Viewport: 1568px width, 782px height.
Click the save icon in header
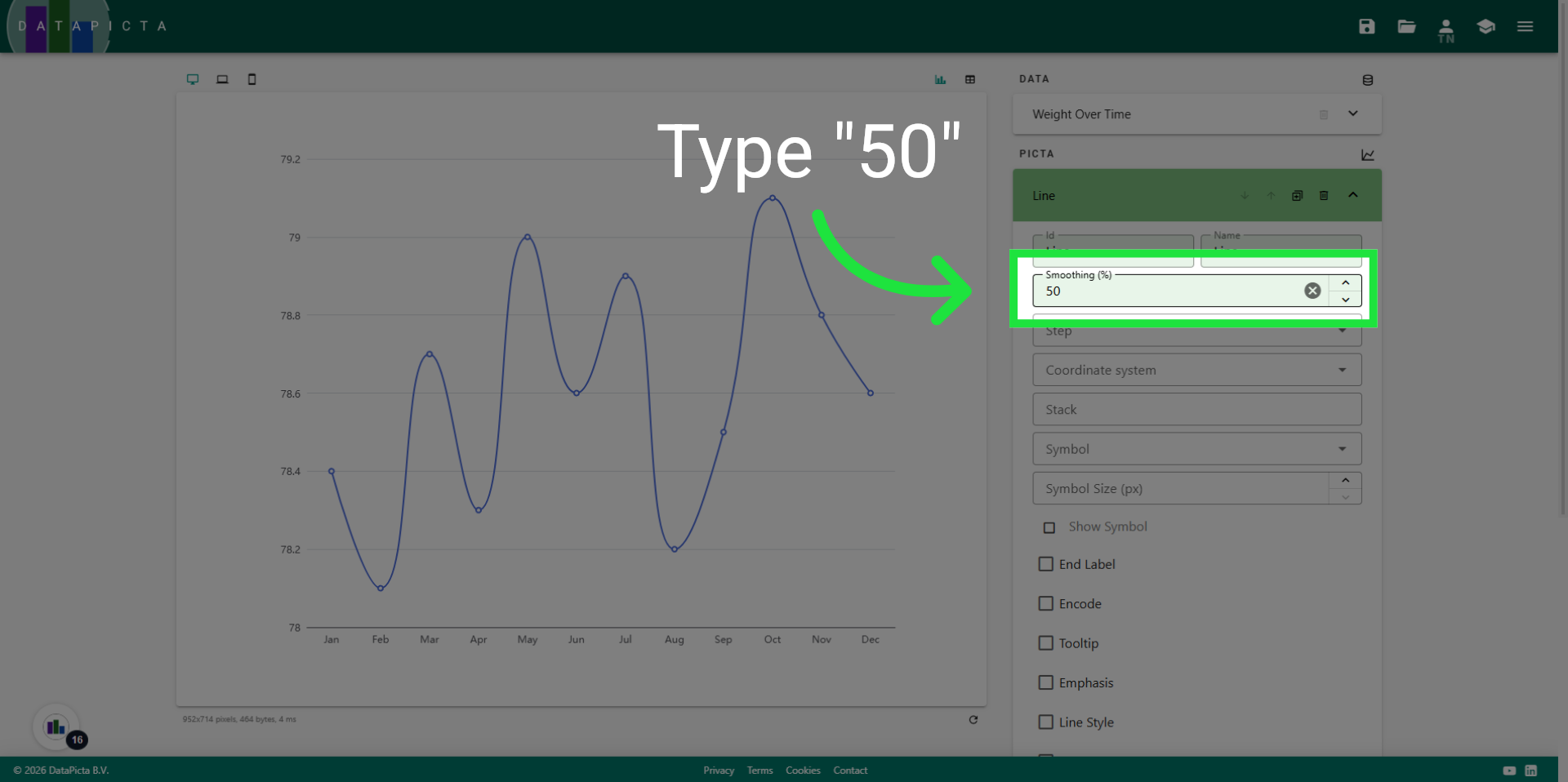pyautogui.click(x=1366, y=26)
